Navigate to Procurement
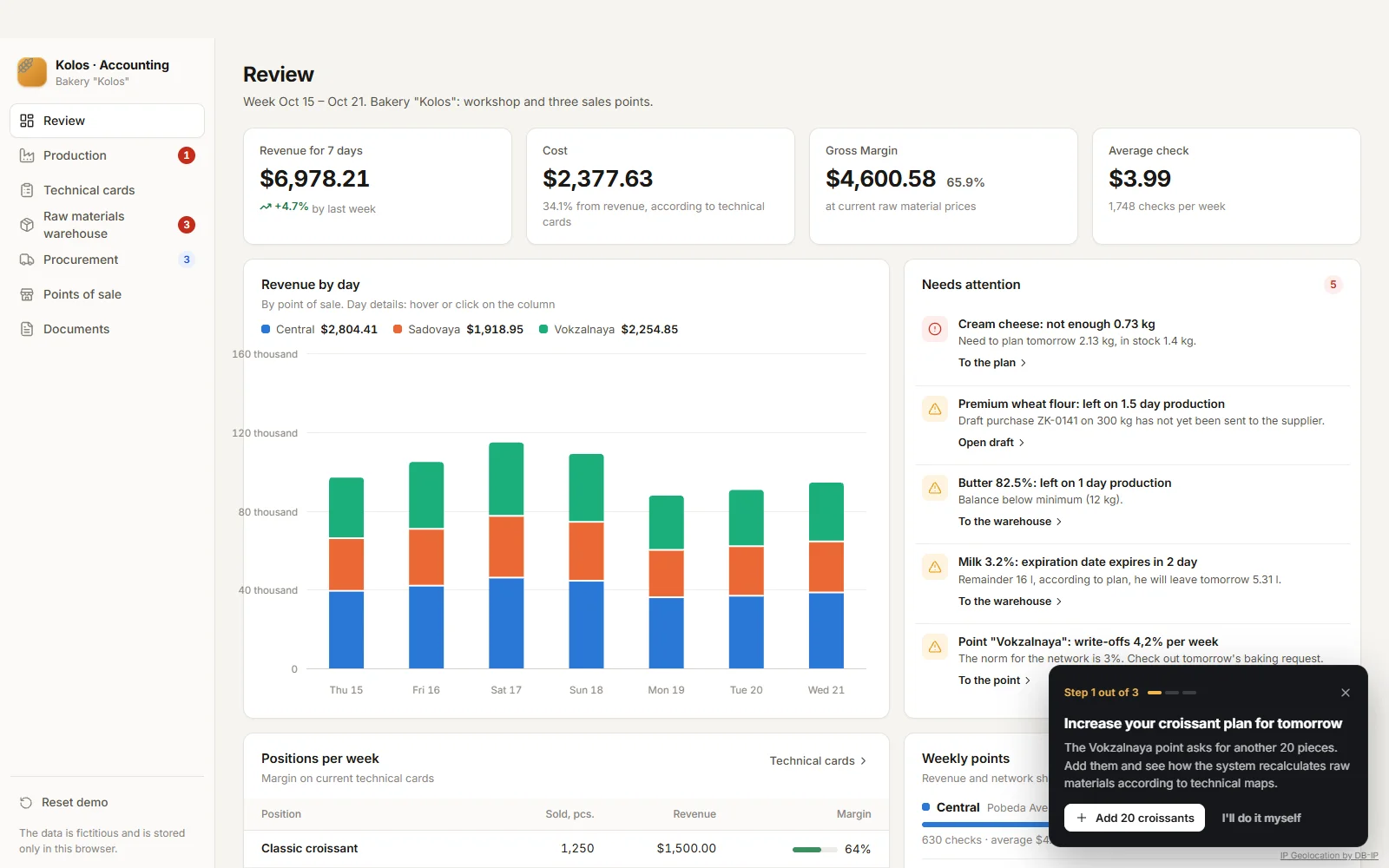 pyautogui.click(x=107, y=260)
